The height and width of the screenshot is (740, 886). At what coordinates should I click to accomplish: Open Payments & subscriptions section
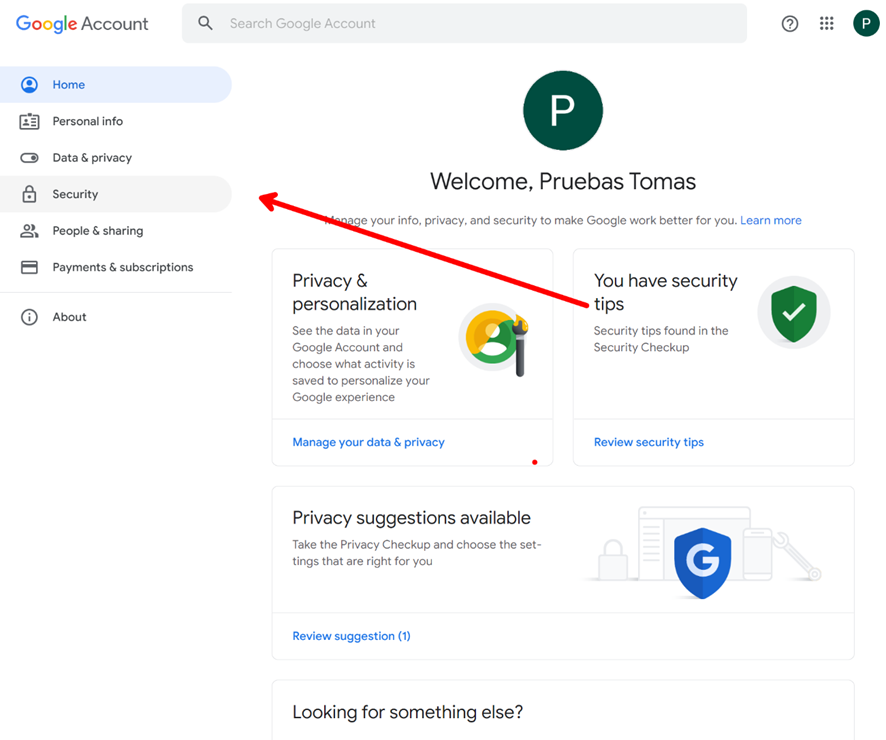122,267
